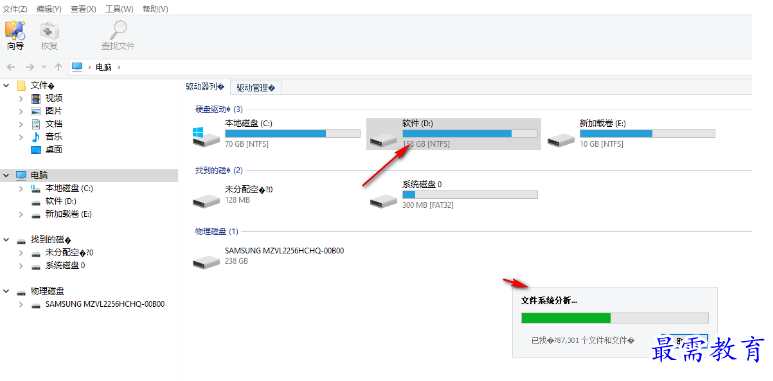The image size is (773, 381).
Task: Select the 本地磁盘 (C:) drive icon
Action: click(206, 137)
